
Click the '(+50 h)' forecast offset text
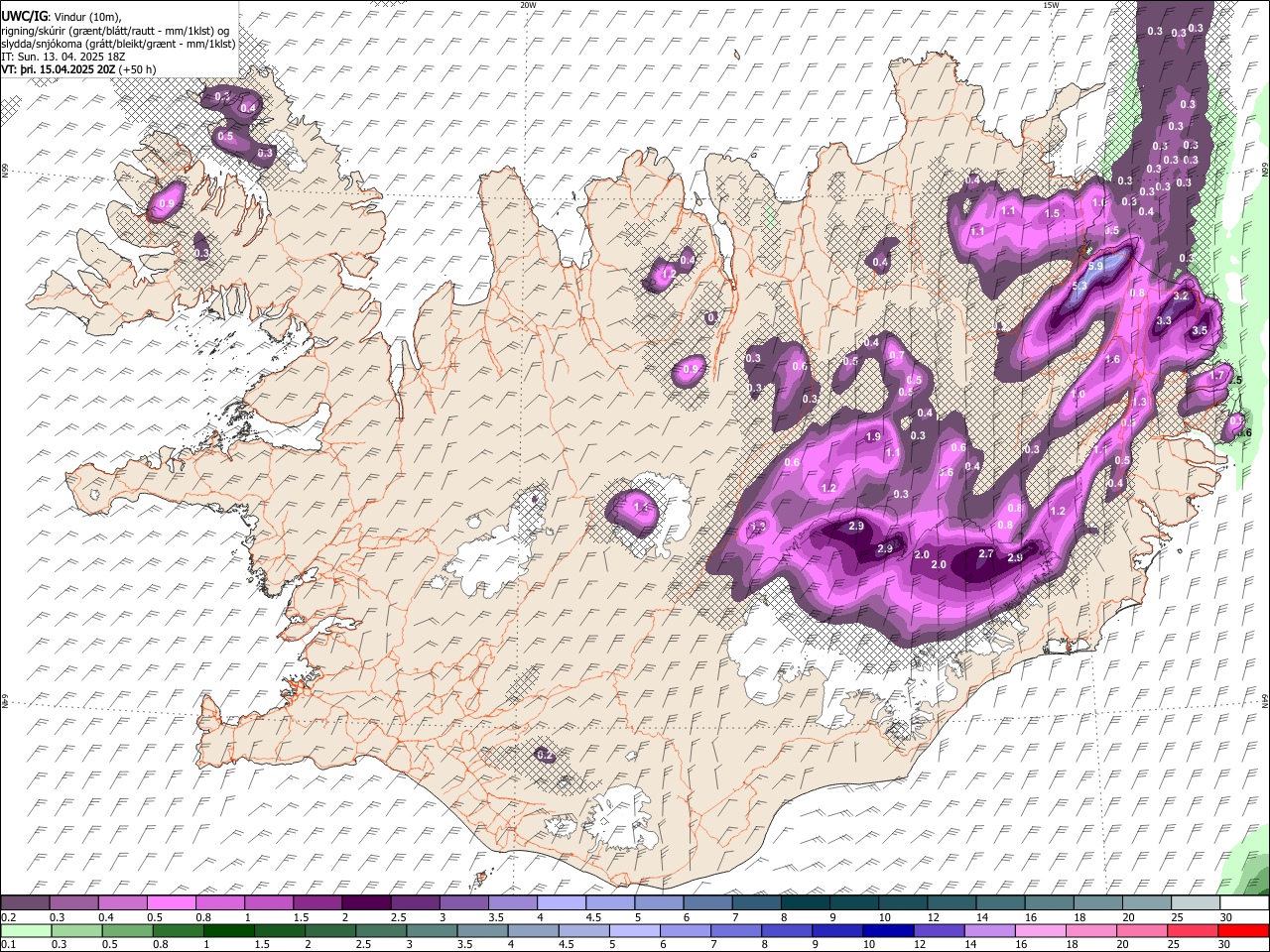point(137,69)
